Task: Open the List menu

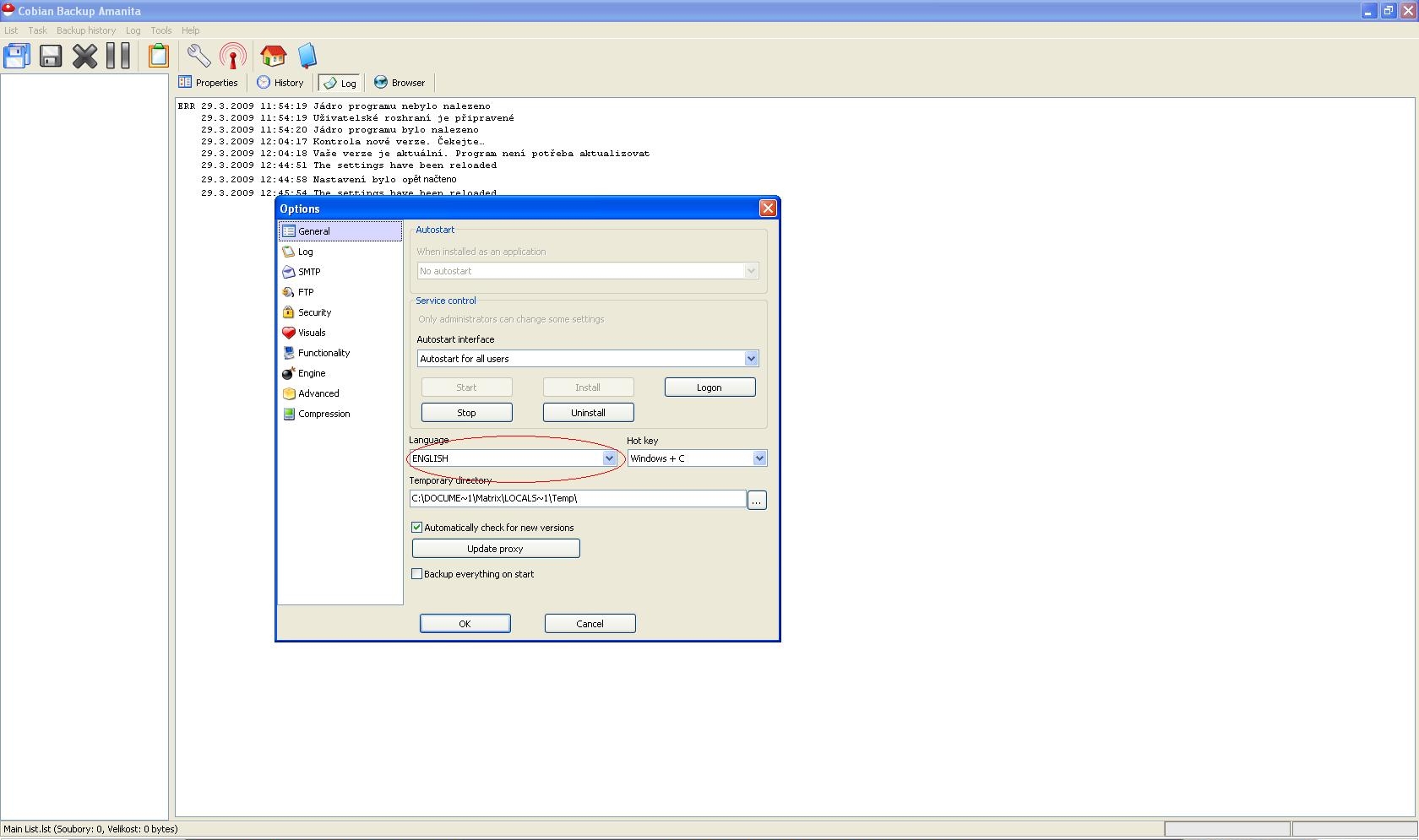Action: click(x=11, y=30)
